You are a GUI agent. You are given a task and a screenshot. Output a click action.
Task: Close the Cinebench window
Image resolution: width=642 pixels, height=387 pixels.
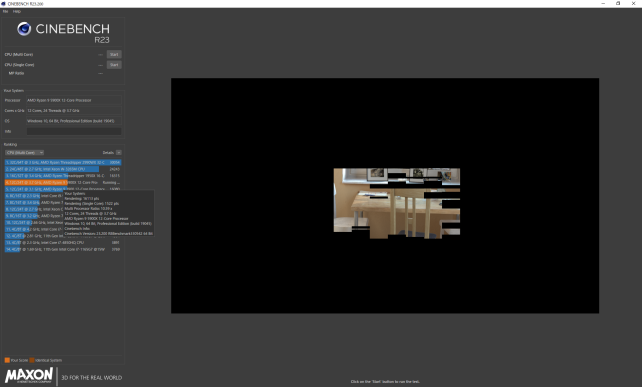[633, 3]
